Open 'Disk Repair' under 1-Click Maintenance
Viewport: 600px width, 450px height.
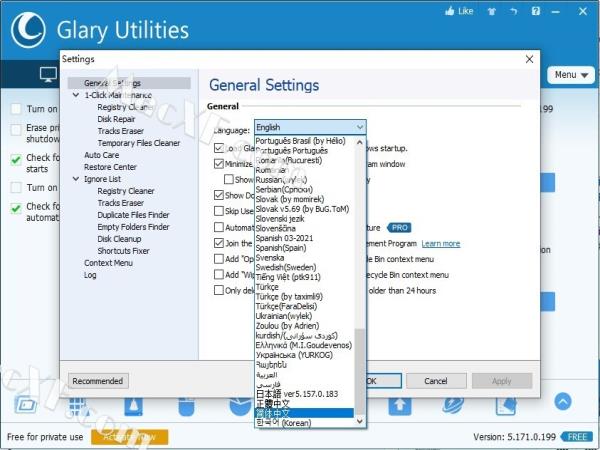coord(116,119)
